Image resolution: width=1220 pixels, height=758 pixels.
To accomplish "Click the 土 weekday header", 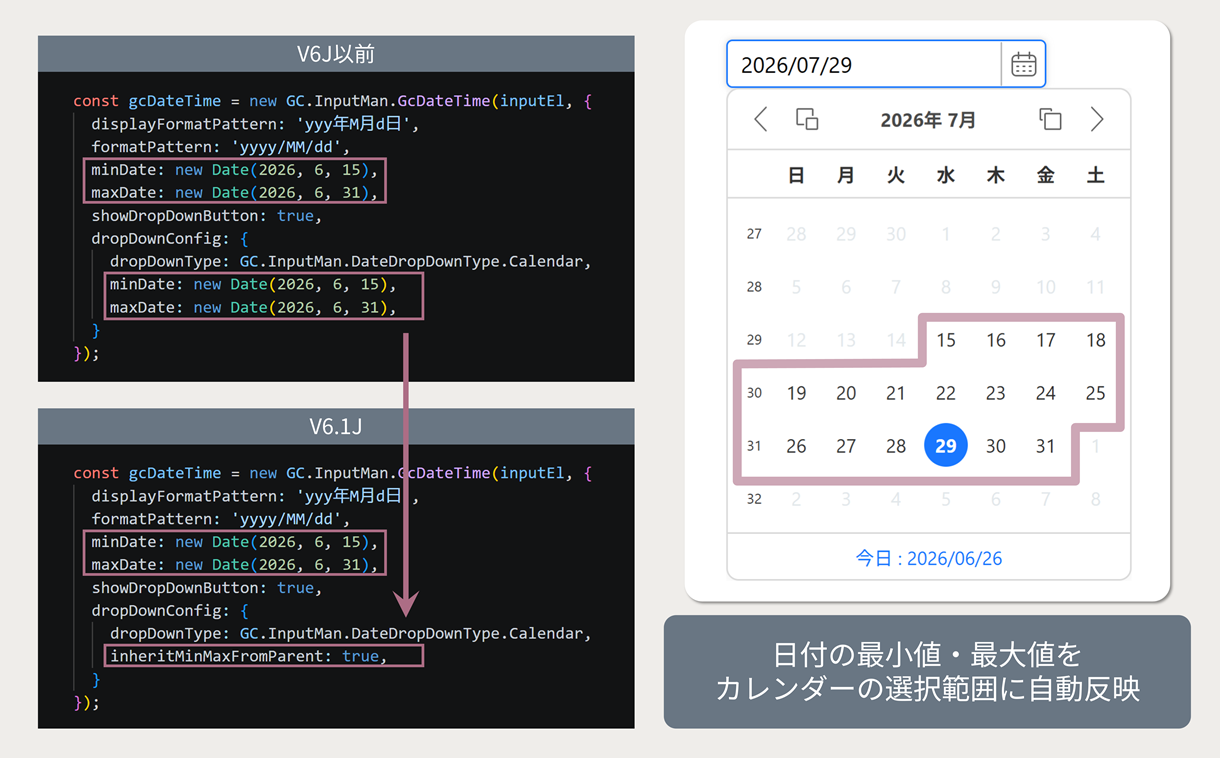I will (x=1096, y=176).
